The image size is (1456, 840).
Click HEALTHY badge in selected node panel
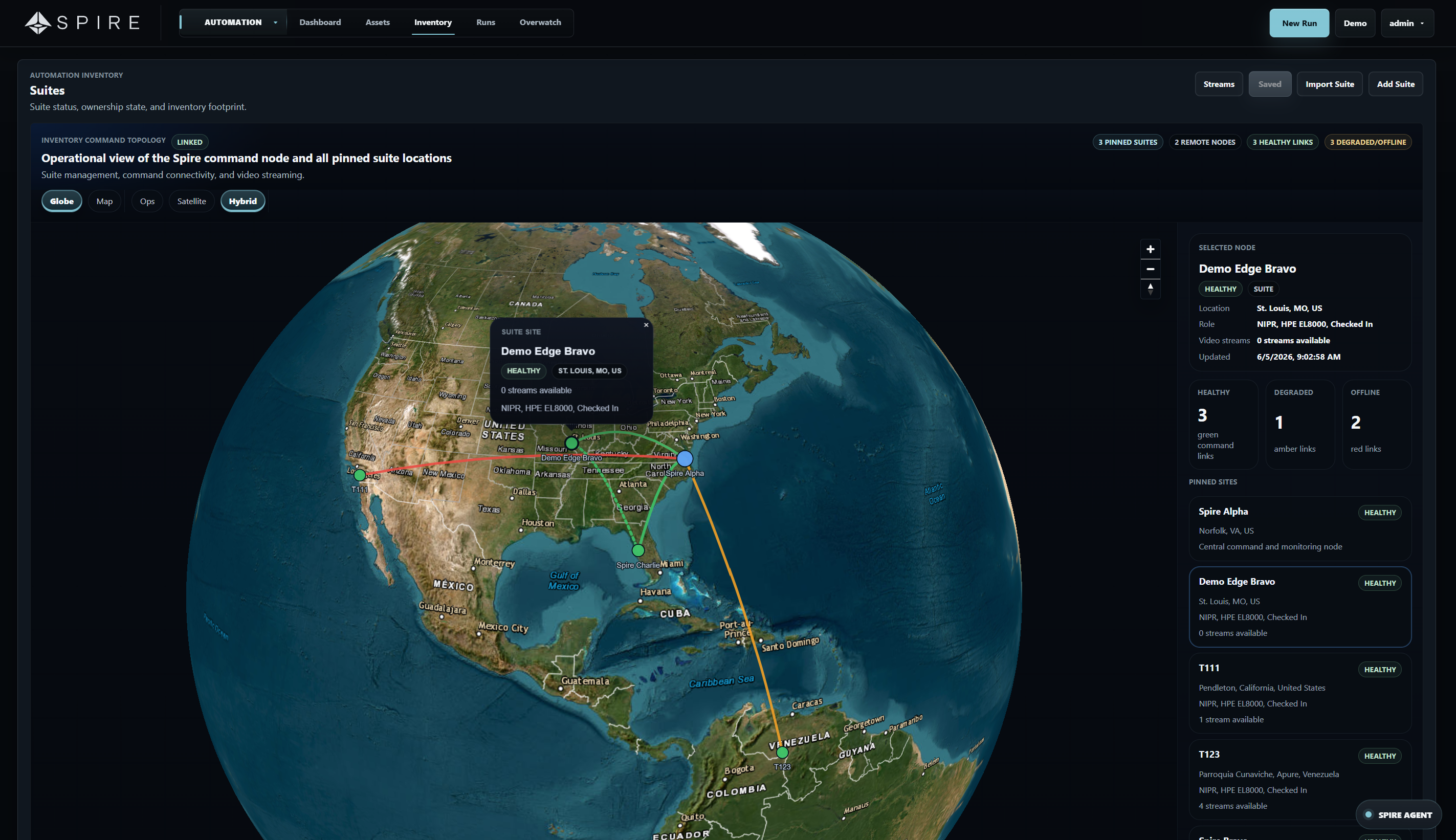pos(1220,289)
